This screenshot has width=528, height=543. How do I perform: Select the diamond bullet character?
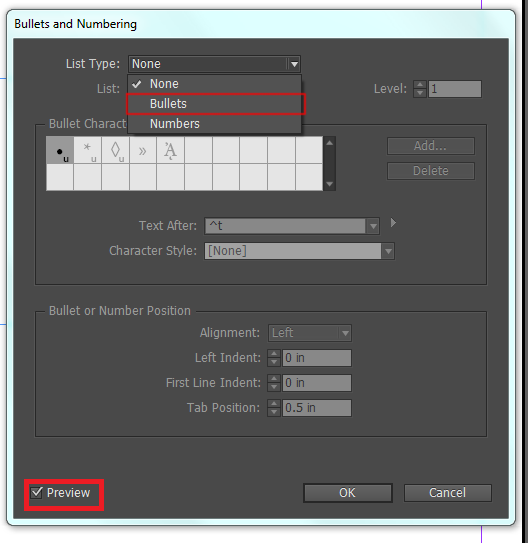click(x=115, y=150)
